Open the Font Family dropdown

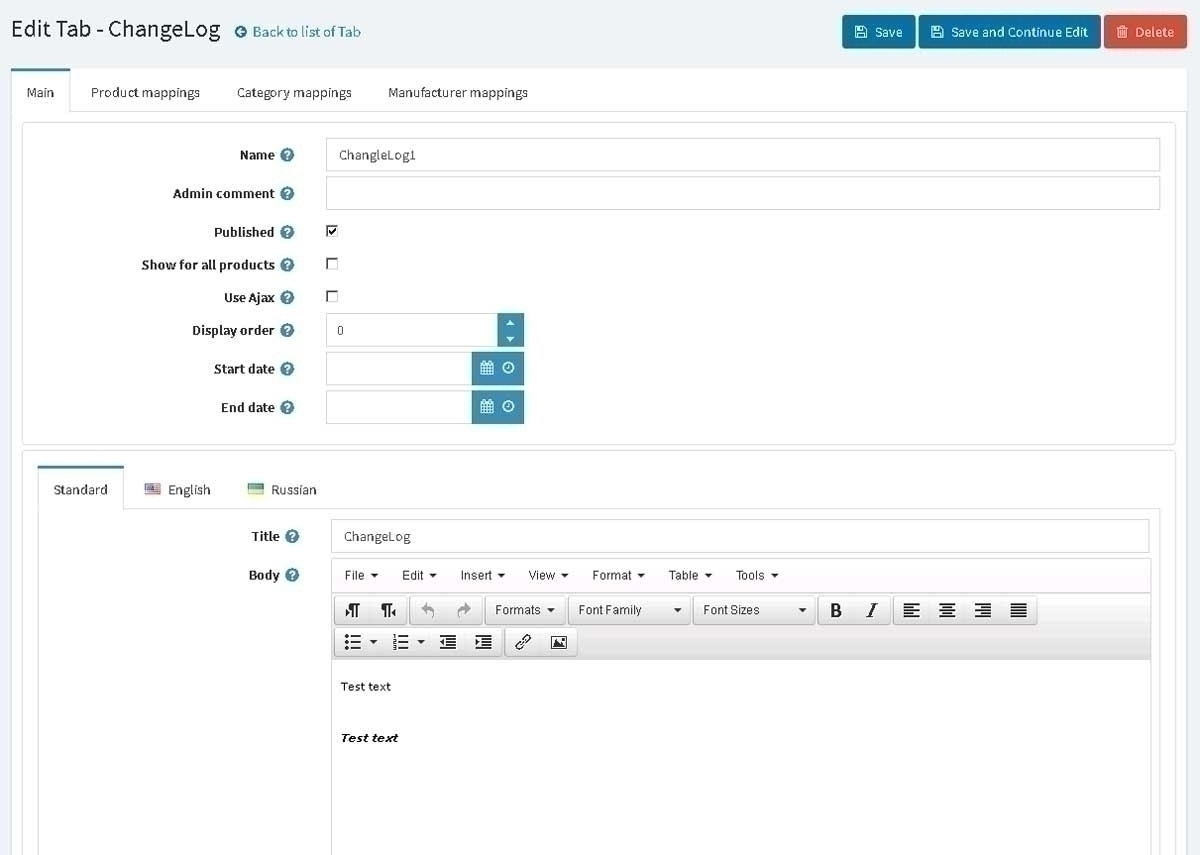[629, 610]
